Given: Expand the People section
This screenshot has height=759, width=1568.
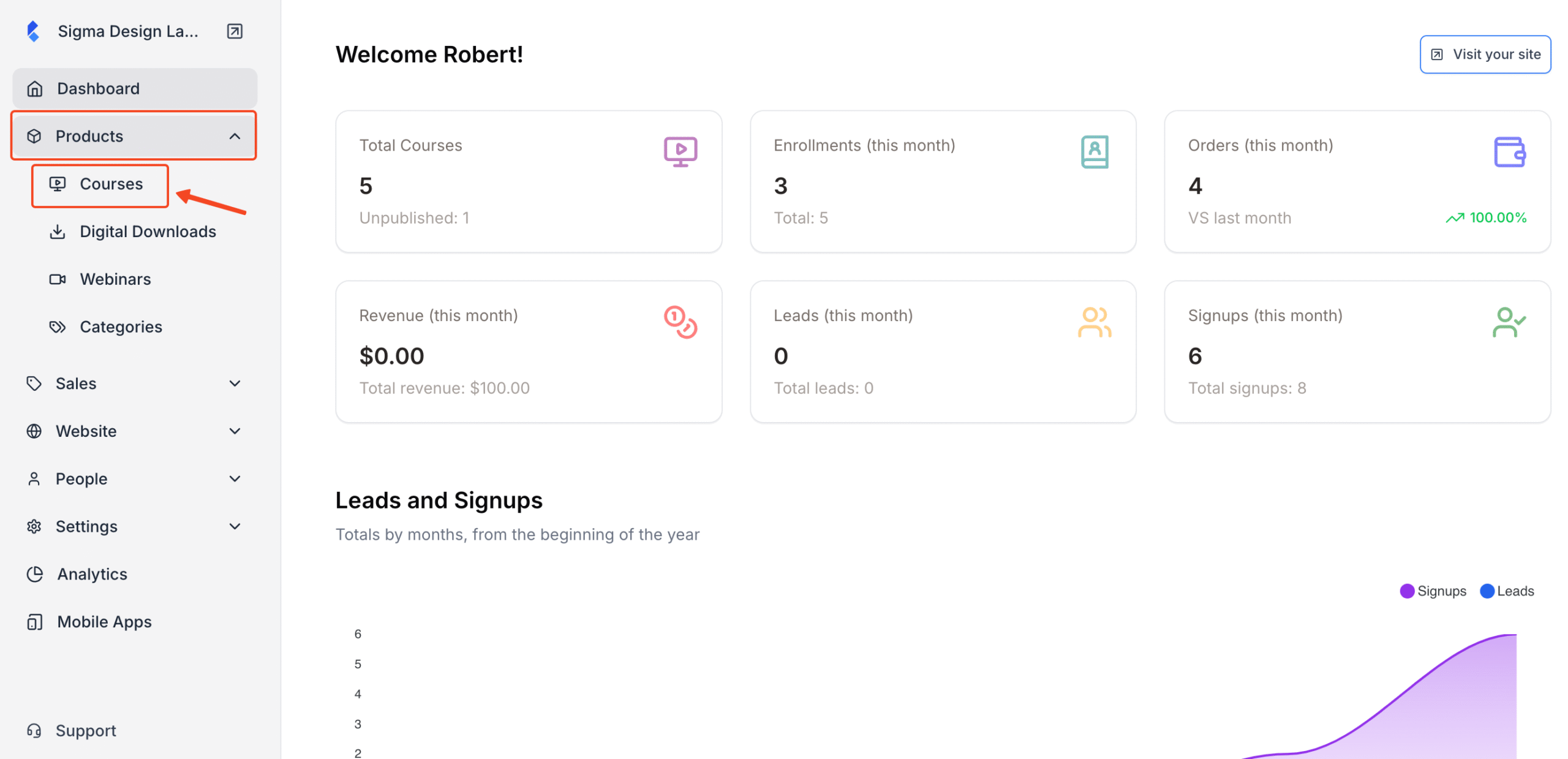Looking at the screenshot, I should click(x=134, y=479).
